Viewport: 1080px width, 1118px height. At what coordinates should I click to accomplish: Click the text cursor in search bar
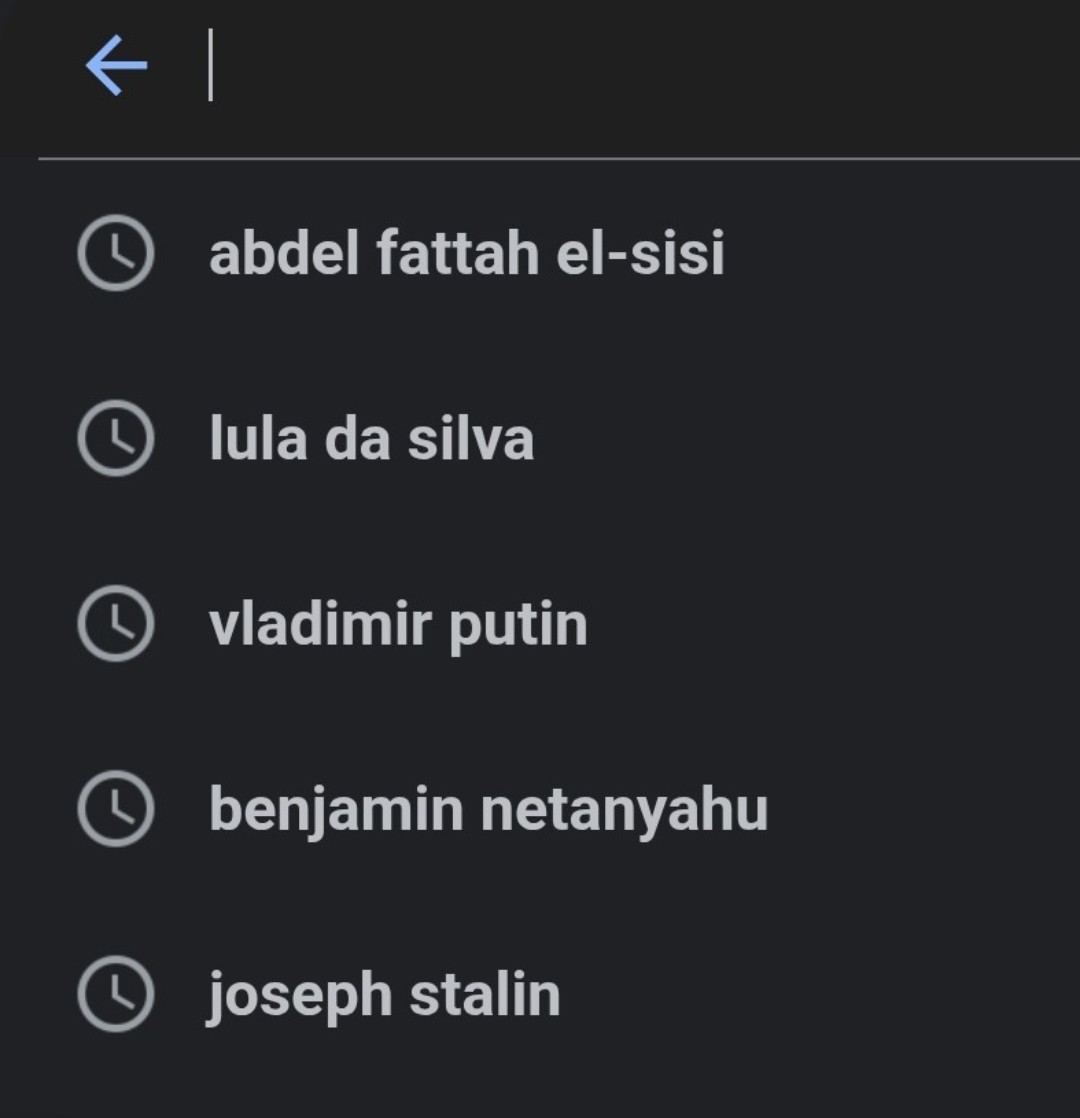[210, 65]
